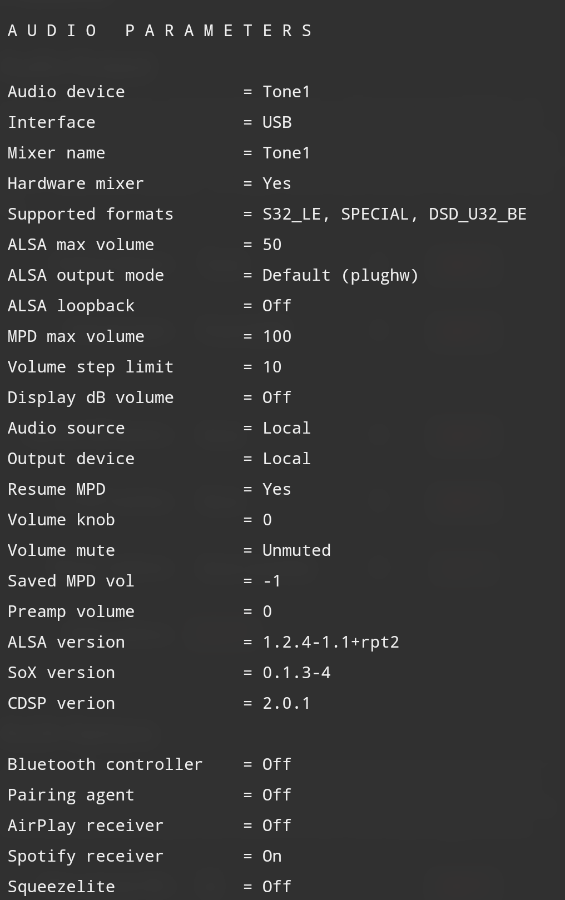Click the Volume mute Unmuted value

coord(296,550)
